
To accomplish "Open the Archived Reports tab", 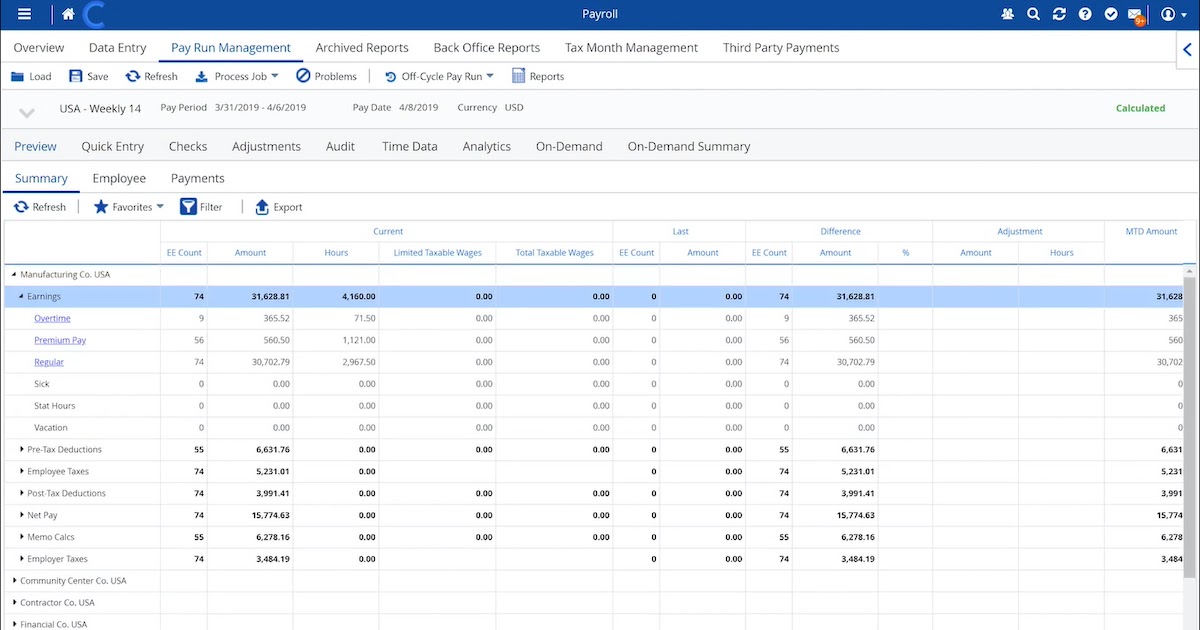I will point(362,47).
